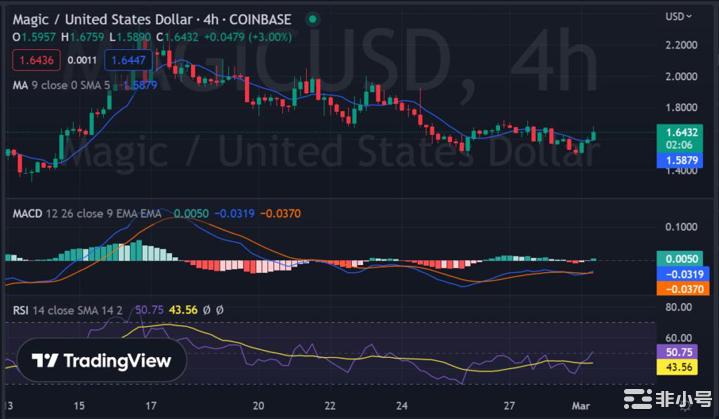Screen dimensions: 719x419
Task: Open the USD currency dropdown
Action: click(x=679, y=17)
